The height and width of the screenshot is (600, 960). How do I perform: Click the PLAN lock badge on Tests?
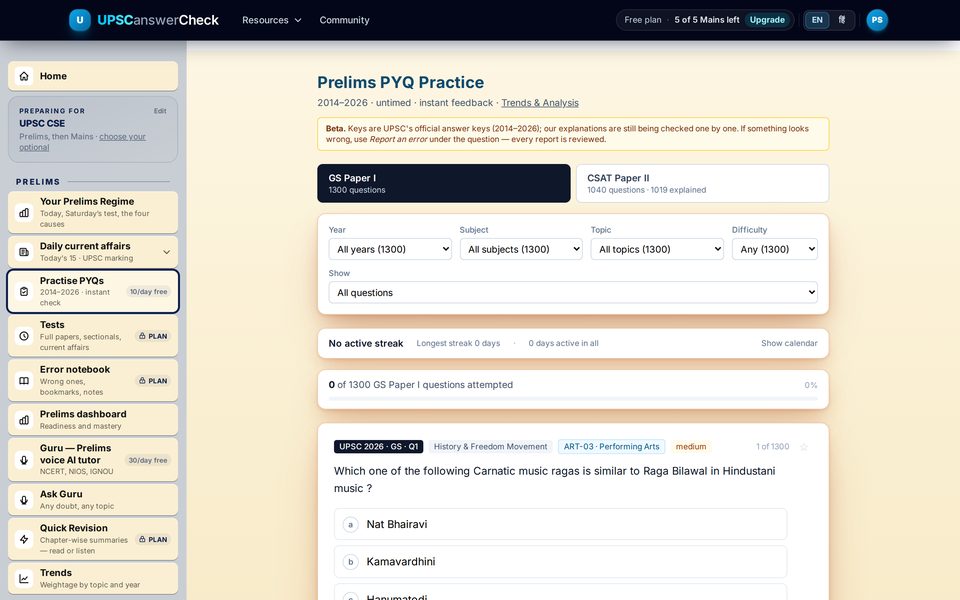[x=153, y=336]
